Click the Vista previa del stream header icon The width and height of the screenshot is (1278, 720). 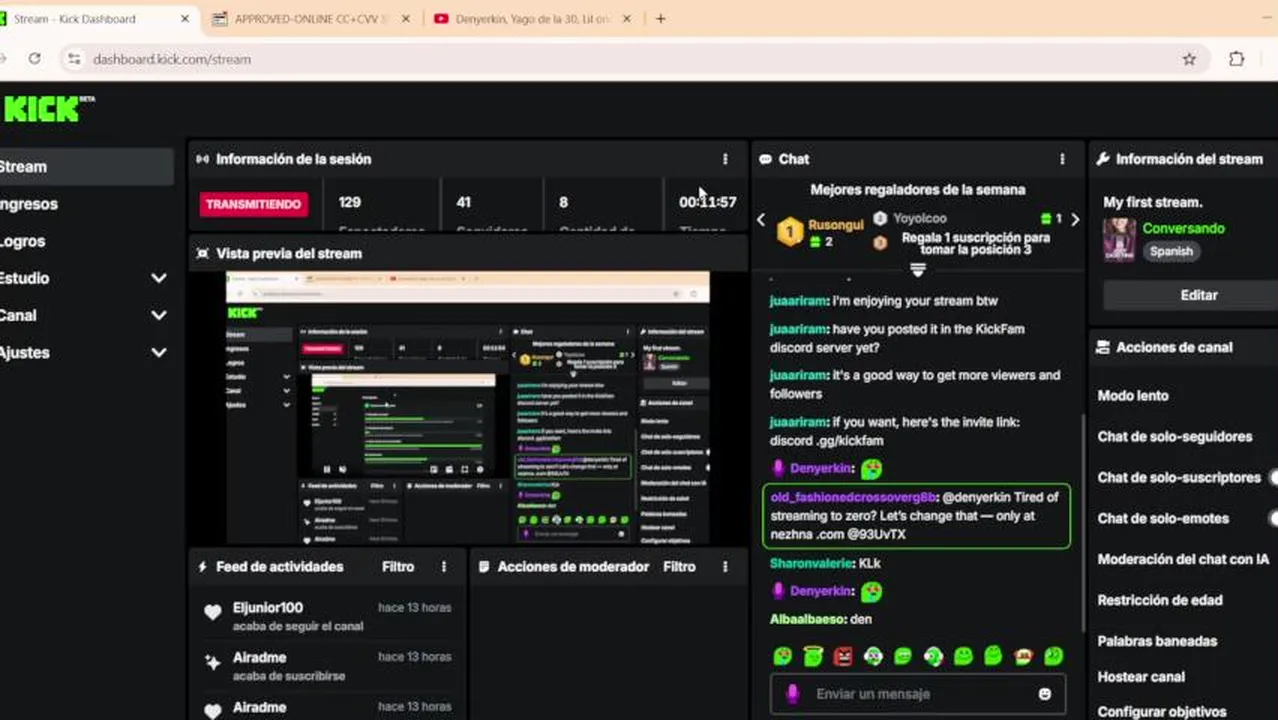point(203,253)
